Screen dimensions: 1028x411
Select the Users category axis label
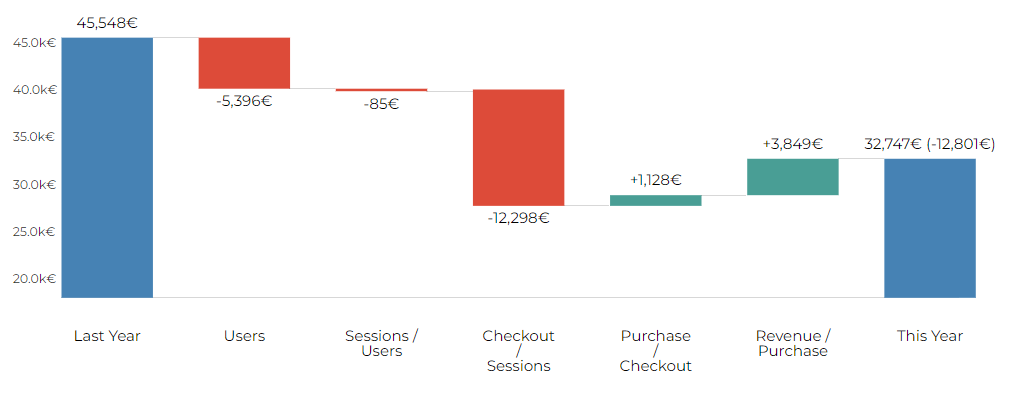tap(245, 336)
